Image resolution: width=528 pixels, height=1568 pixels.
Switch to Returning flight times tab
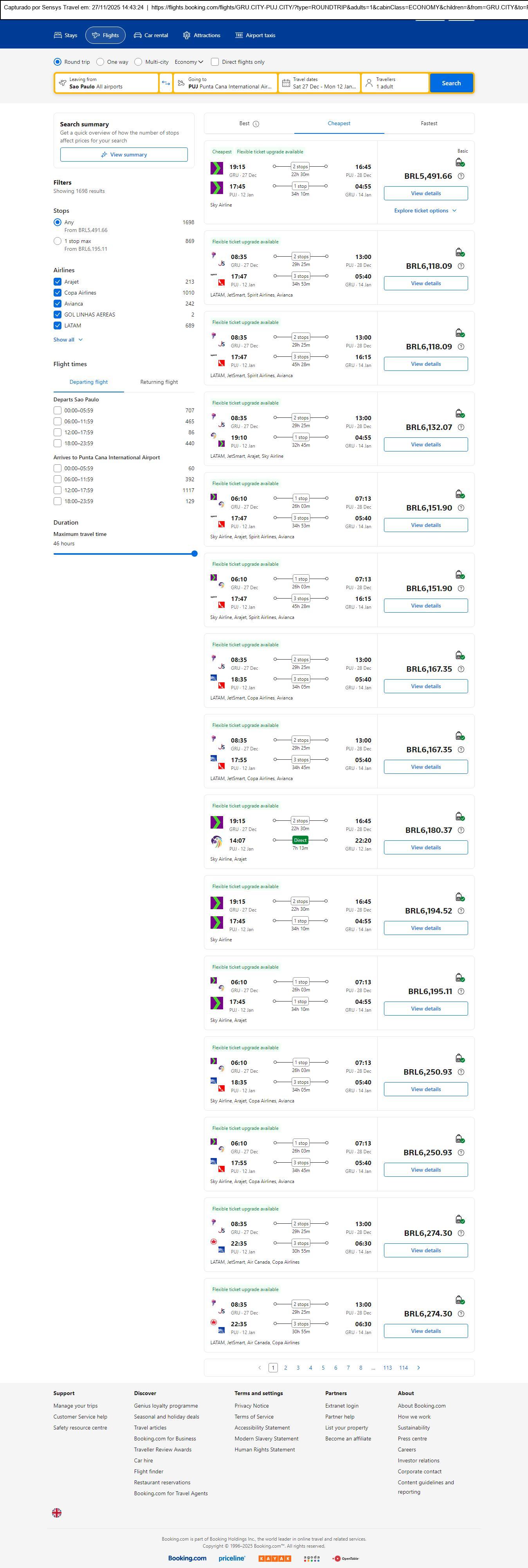point(159,382)
